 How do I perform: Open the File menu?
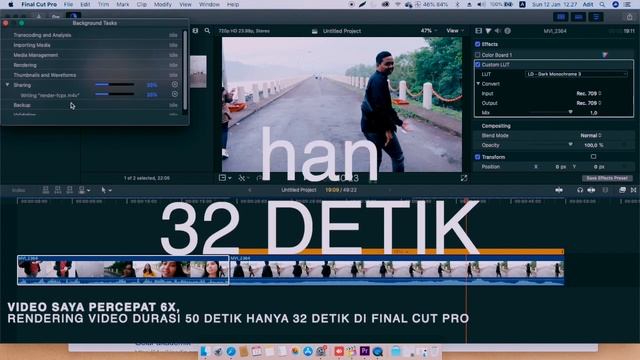tap(68, 4)
